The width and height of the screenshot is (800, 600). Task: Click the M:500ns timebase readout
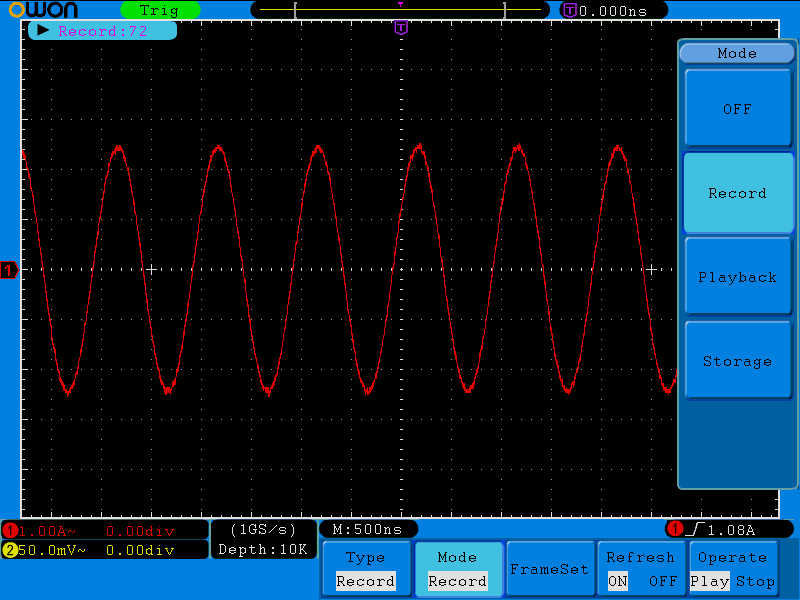pos(367,529)
